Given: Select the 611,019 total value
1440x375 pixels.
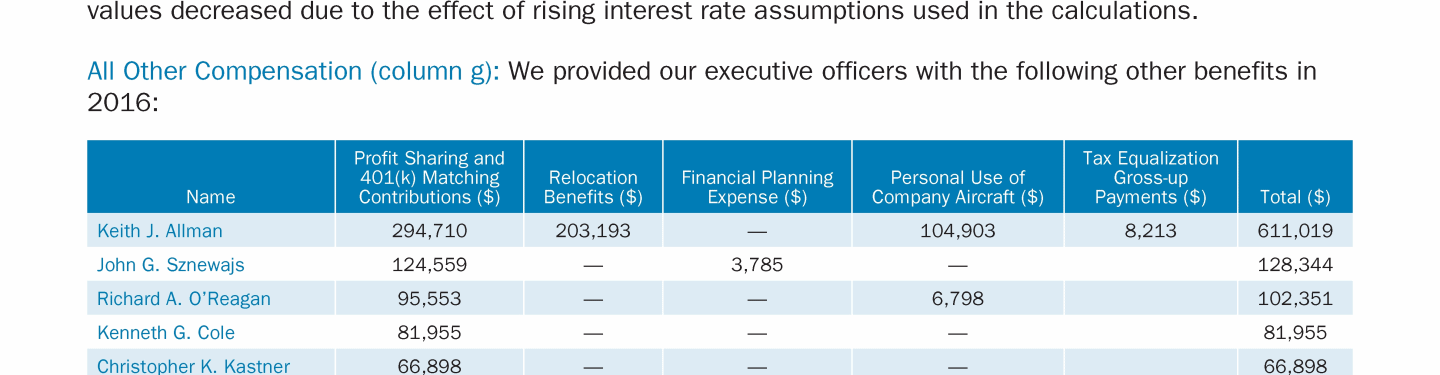Looking at the screenshot, I should click(x=1295, y=231).
